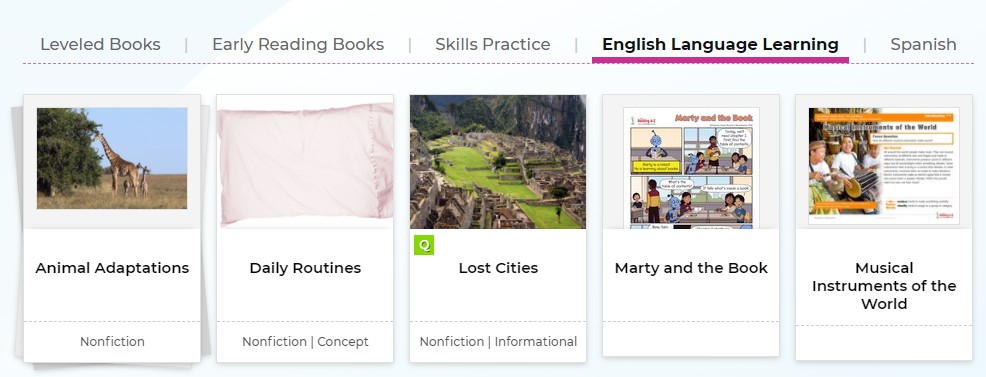Open the Lost Cities title link
The width and height of the screenshot is (986, 377).
point(498,268)
